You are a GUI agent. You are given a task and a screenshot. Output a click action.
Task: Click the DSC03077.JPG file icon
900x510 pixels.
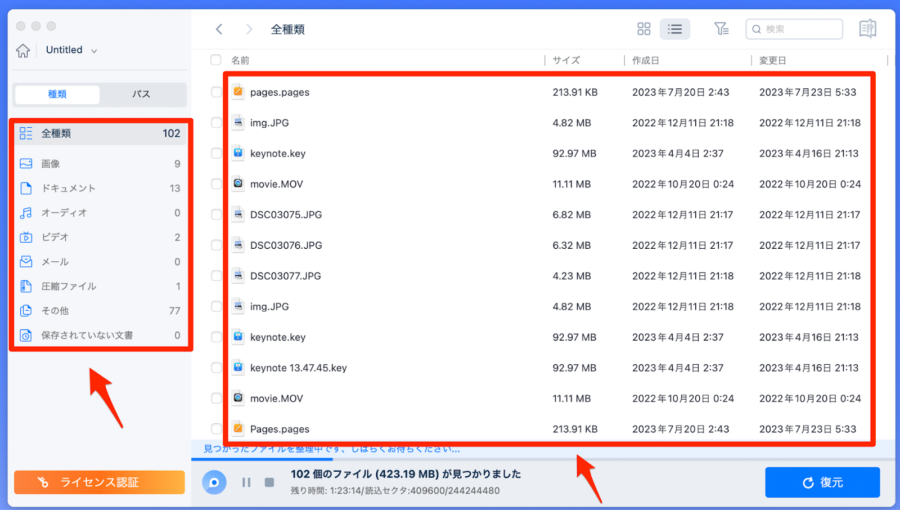pos(238,276)
